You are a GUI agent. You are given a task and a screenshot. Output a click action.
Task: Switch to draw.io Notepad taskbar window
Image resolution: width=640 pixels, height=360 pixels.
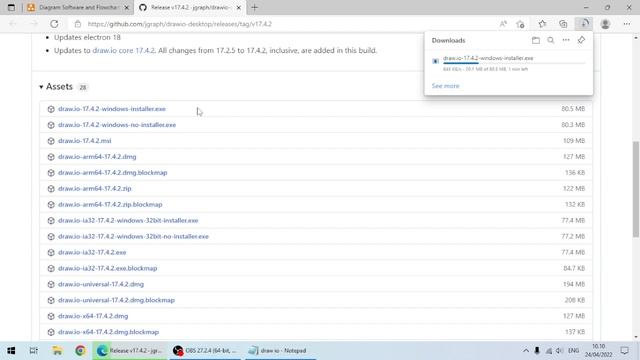(x=281, y=351)
